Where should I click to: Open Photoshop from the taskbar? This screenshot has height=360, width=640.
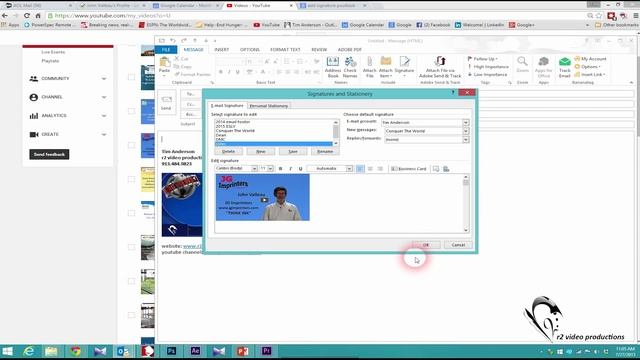[171, 351]
